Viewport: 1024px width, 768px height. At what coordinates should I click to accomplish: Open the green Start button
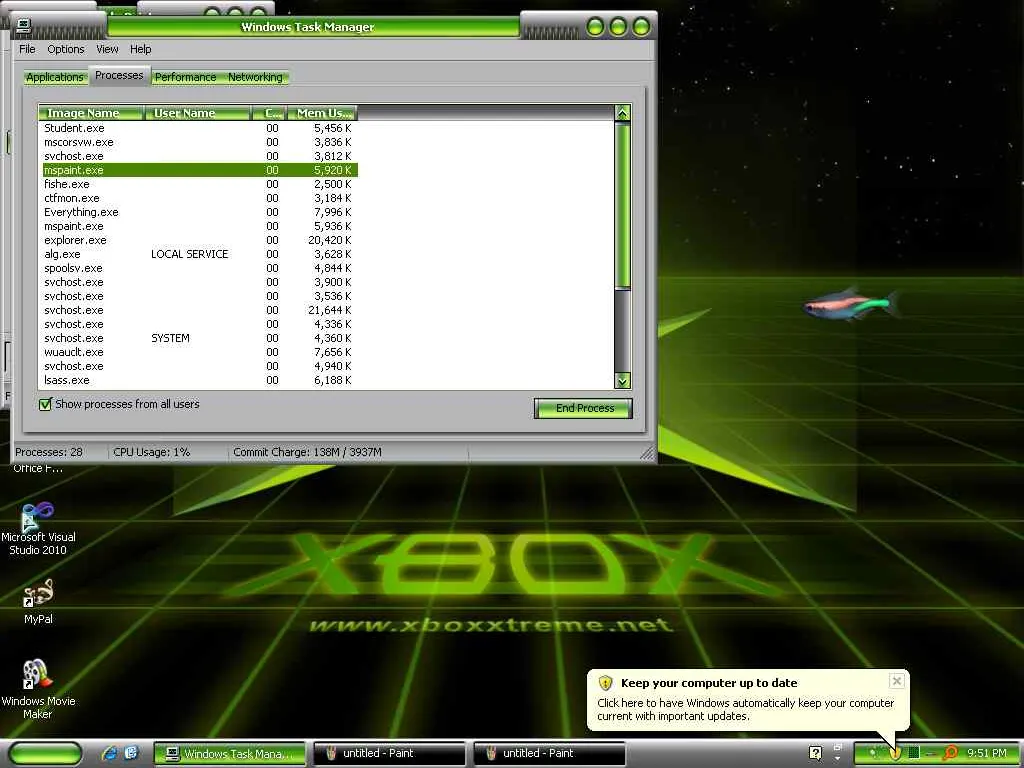pos(46,753)
